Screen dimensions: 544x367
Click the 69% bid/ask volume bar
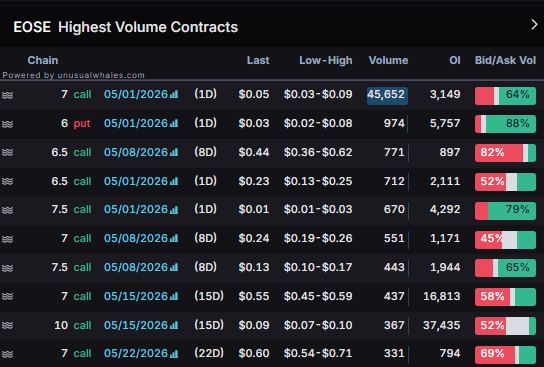point(505,355)
